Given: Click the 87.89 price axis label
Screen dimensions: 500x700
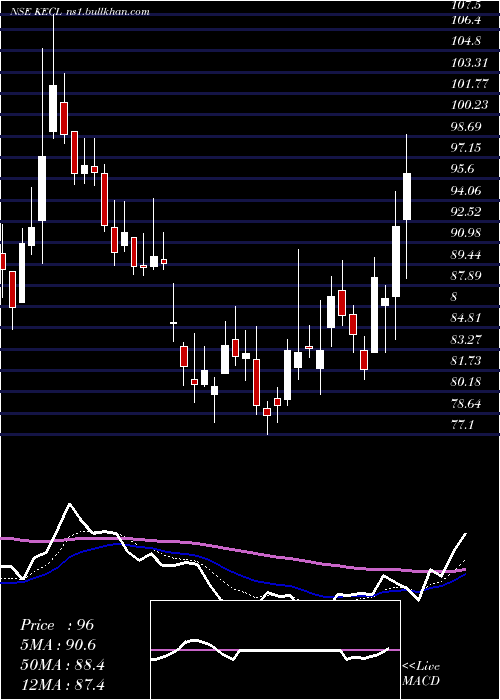Looking at the screenshot, I should 466,275.
